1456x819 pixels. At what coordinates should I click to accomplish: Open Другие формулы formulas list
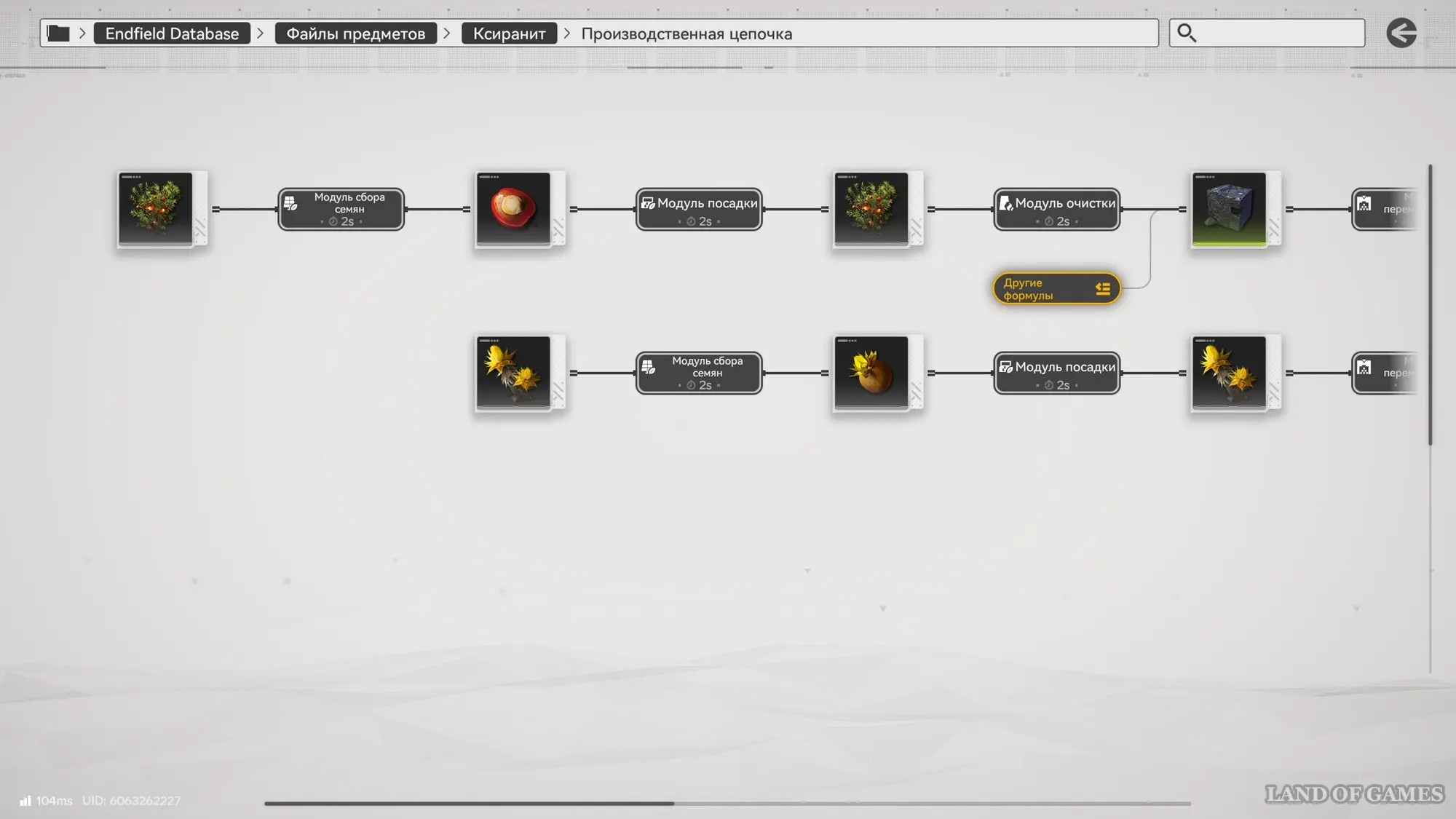coord(1042,289)
